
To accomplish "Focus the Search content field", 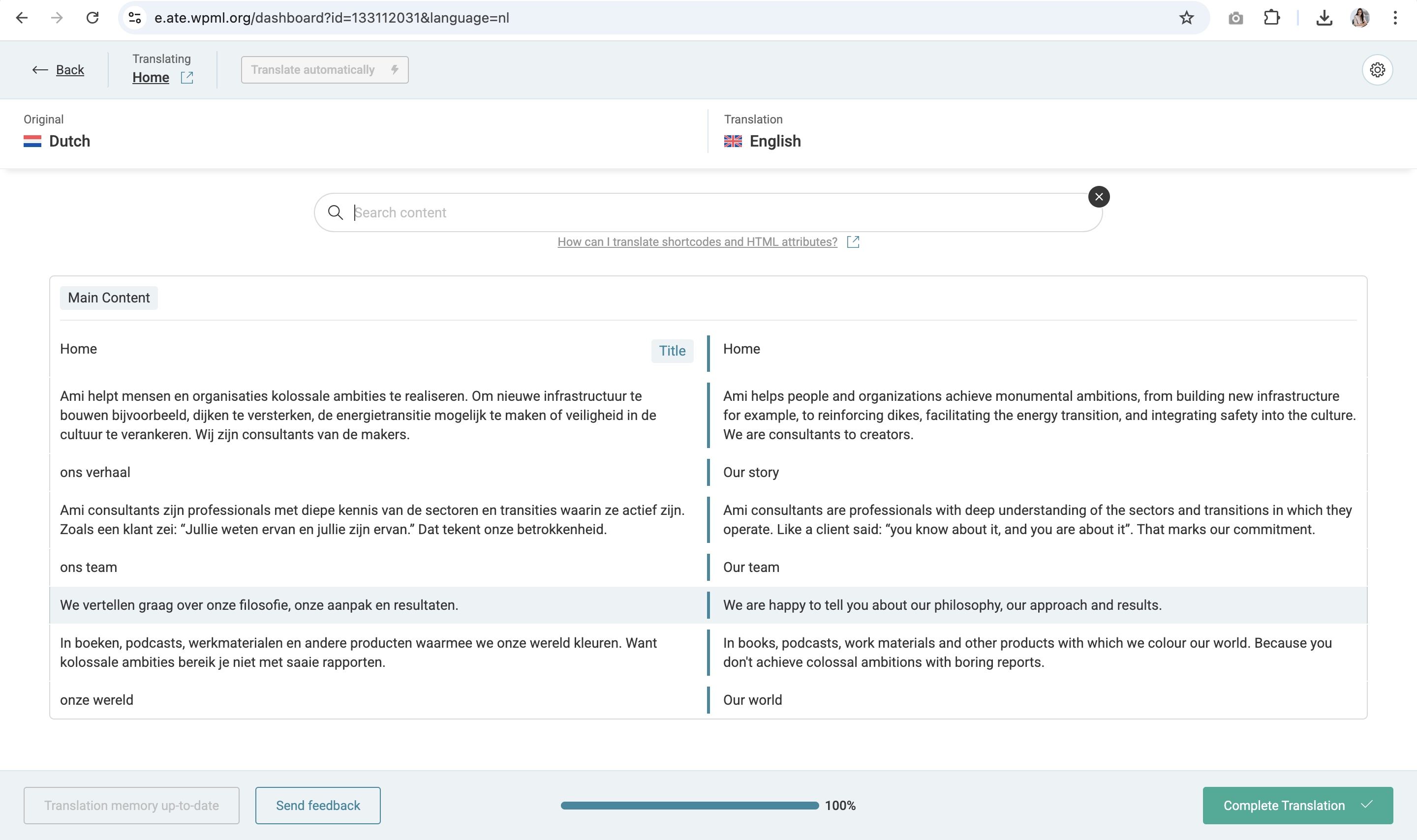I will pos(708,212).
